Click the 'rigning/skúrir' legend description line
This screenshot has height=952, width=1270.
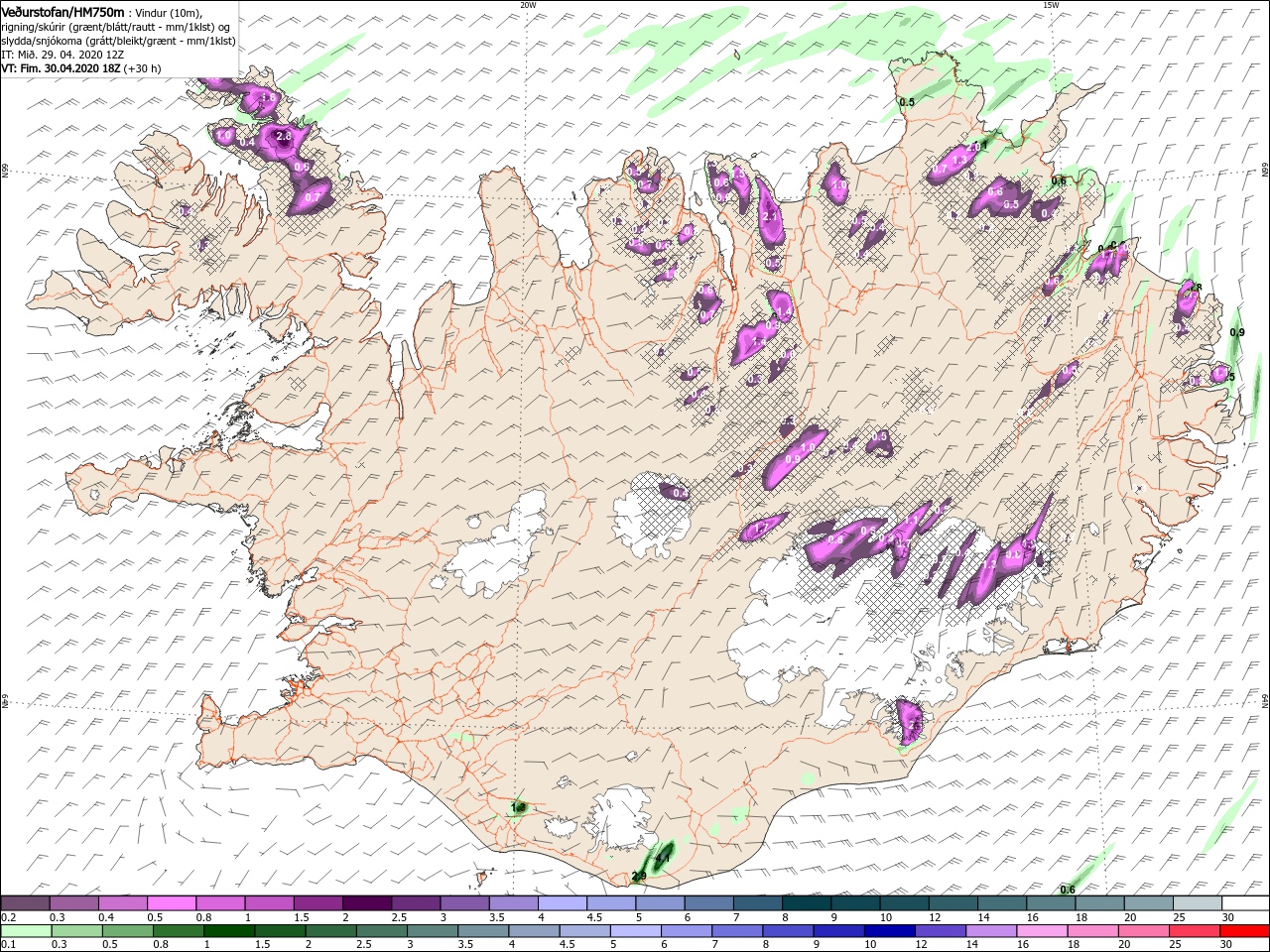pos(116,27)
